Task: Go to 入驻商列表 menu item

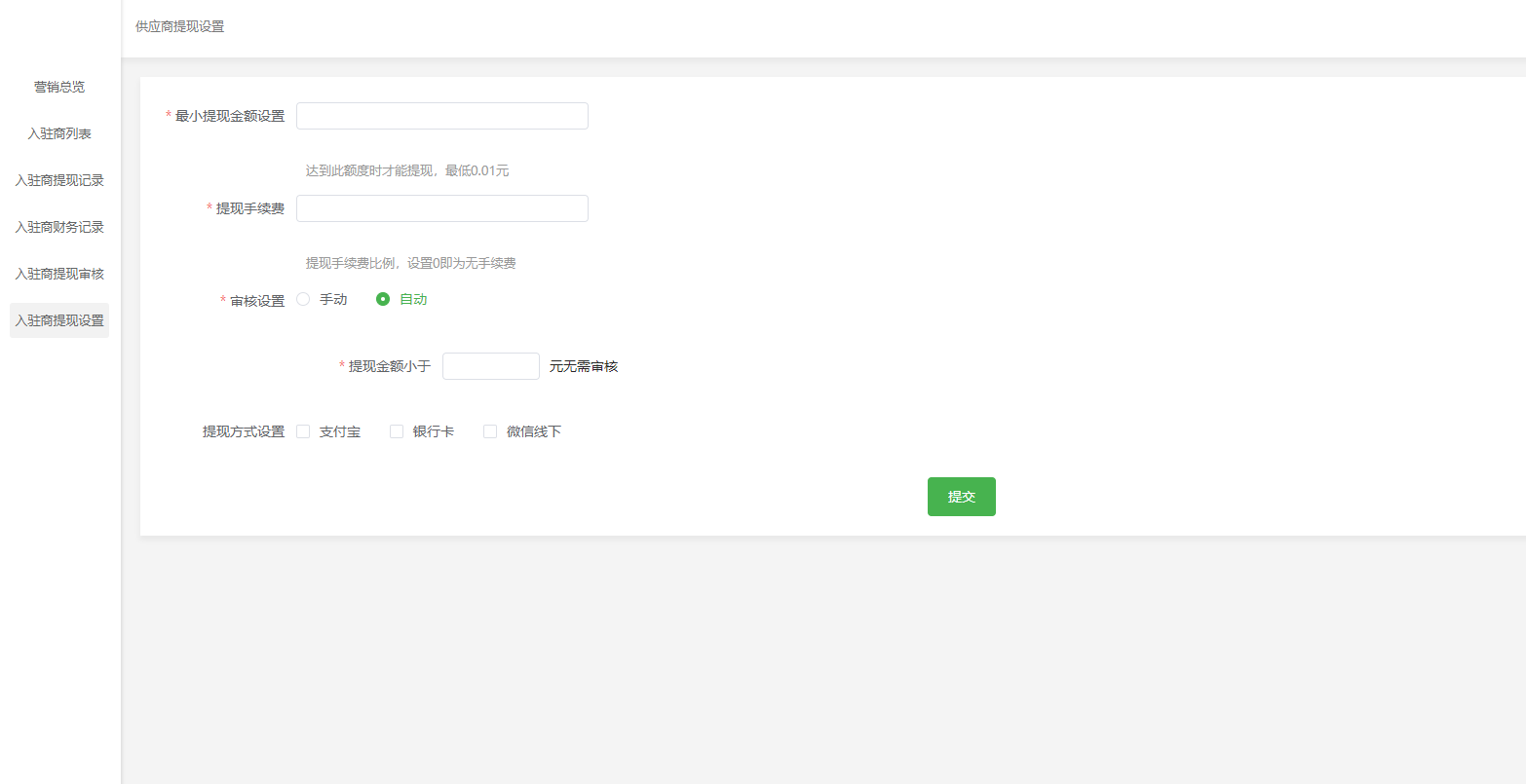Action: pos(59,133)
